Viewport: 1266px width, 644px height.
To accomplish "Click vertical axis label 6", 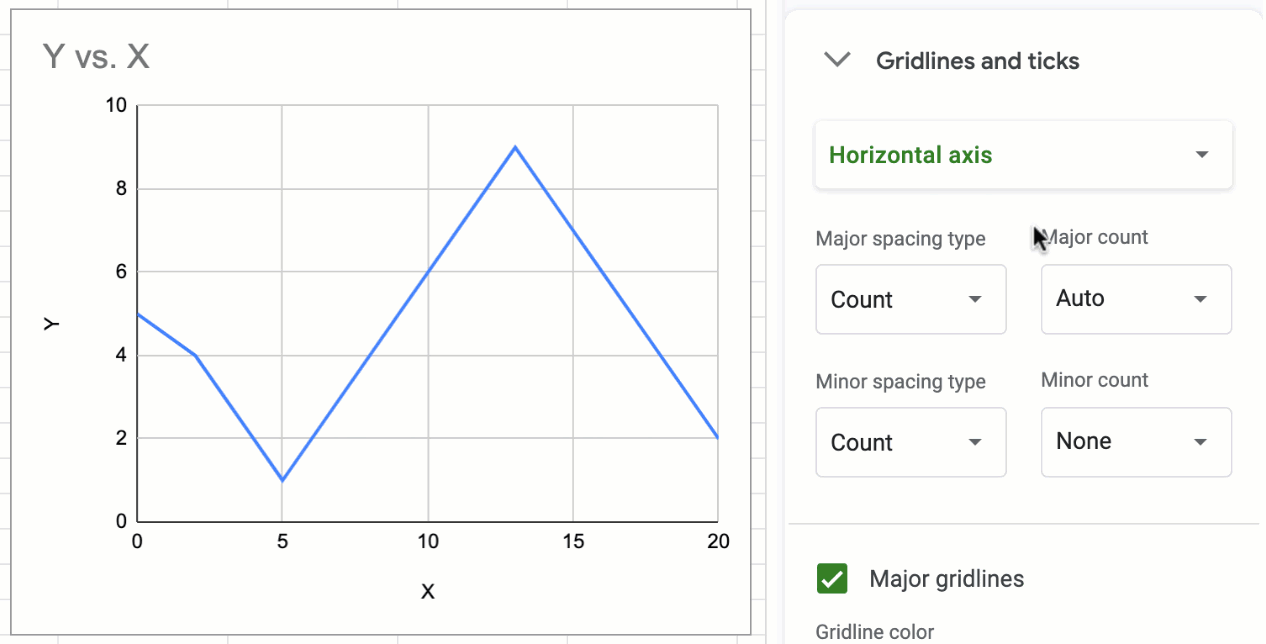I will (x=119, y=272).
